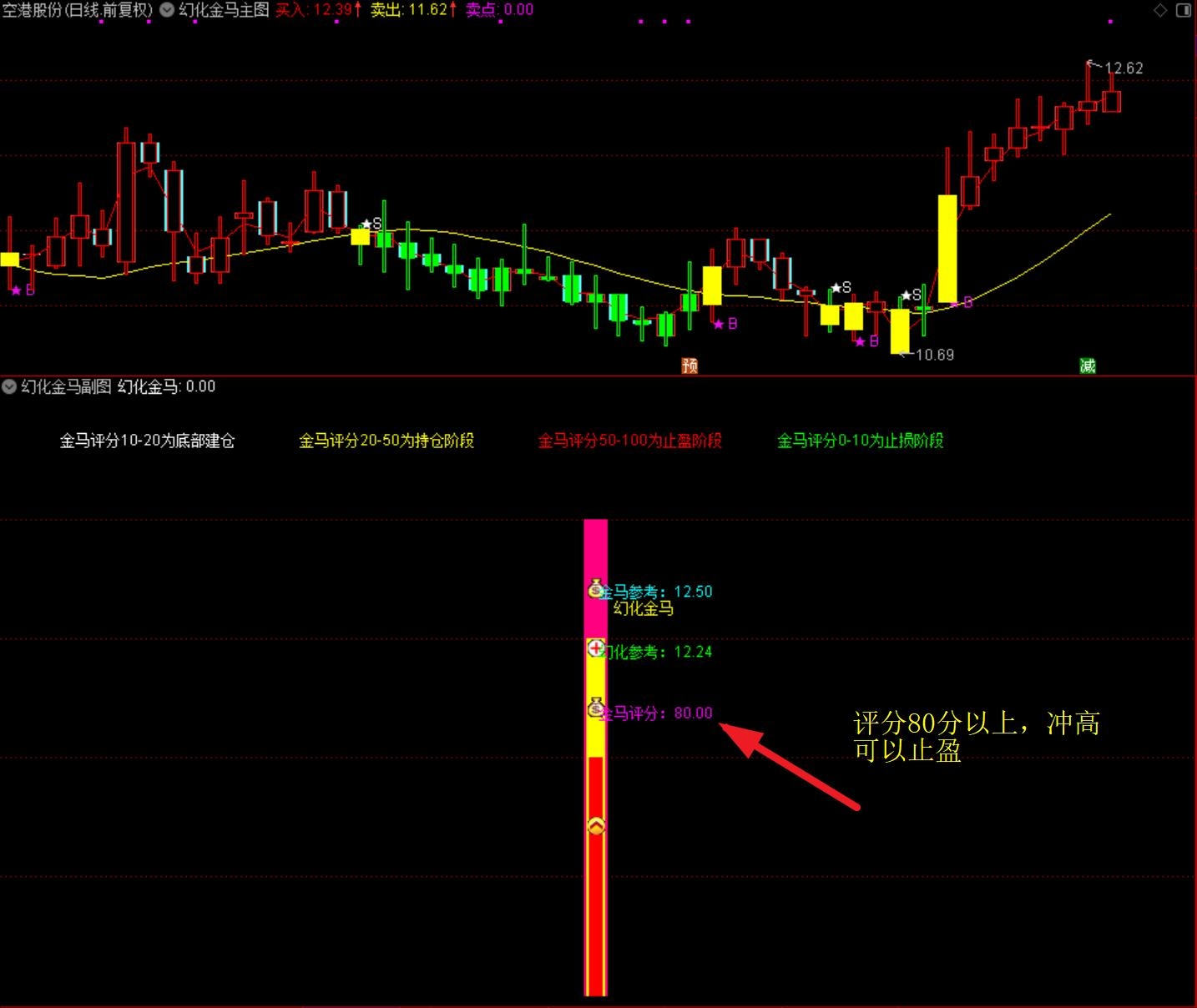1197x1008 pixels.
Task: Open the 幻化金马副图 indicator dropdown circle
Action: click(9, 386)
